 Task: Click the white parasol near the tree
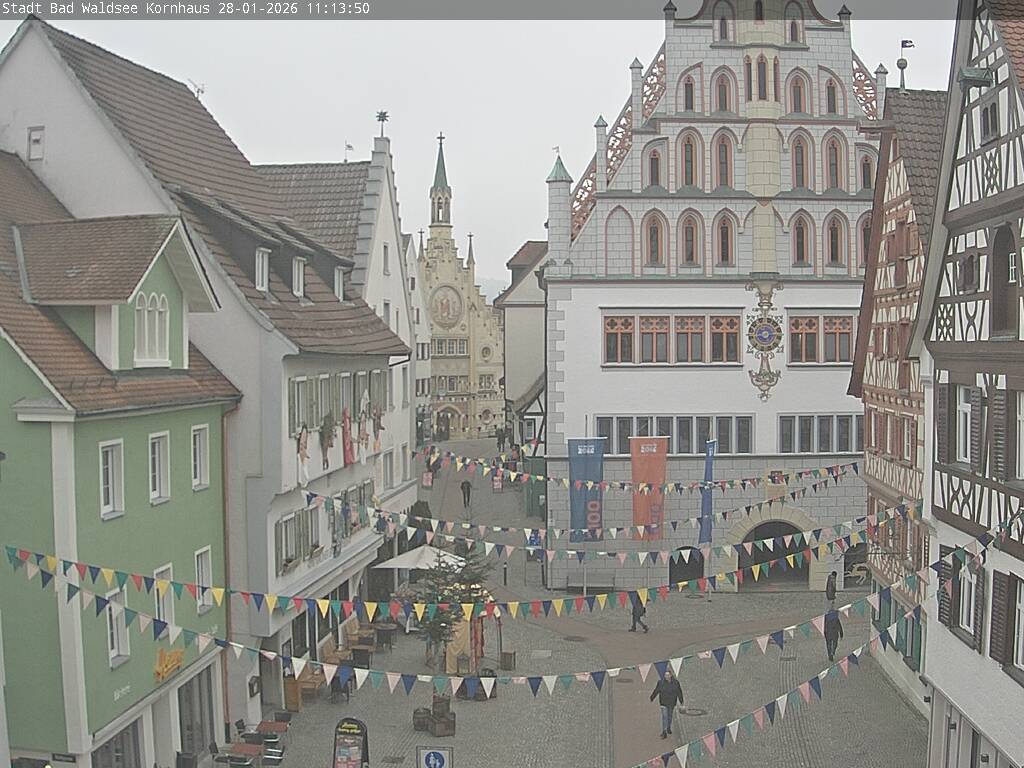[418, 558]
